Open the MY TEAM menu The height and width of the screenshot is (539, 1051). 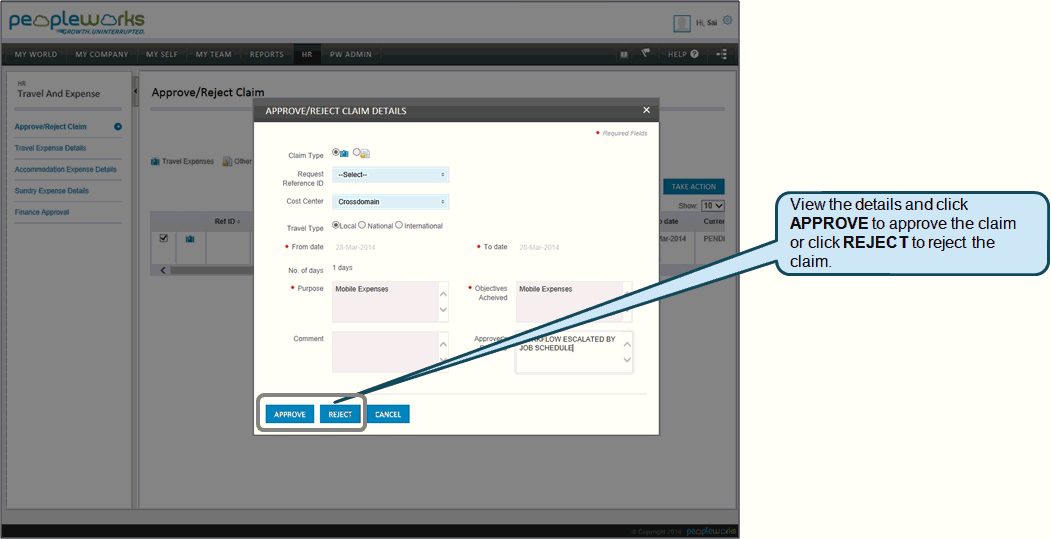pos(214,54)
